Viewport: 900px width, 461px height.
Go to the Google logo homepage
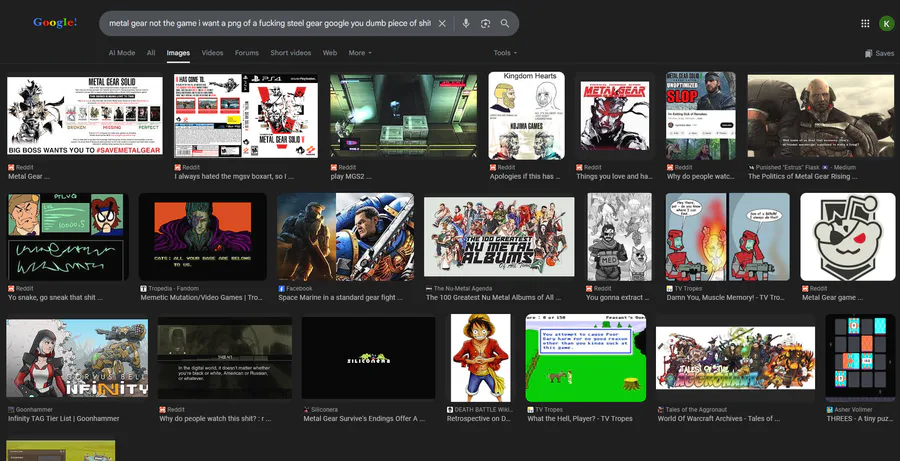(55, 23)
